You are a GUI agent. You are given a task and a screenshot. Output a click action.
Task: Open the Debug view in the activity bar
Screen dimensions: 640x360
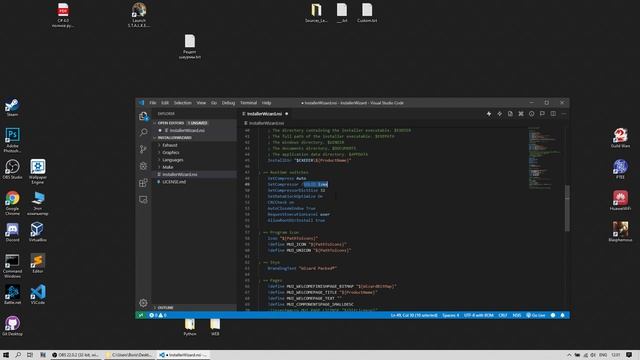point(143,166)
